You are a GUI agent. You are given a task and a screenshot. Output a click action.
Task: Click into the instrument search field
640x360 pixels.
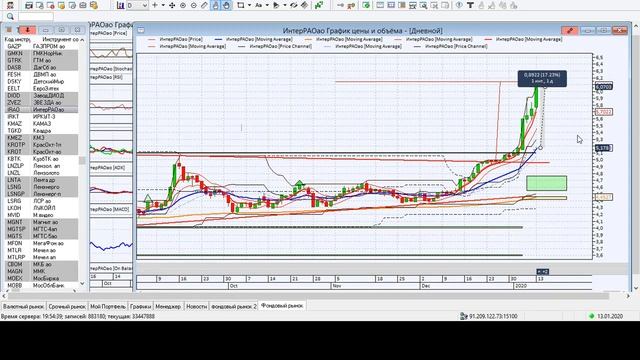point(36,16)
